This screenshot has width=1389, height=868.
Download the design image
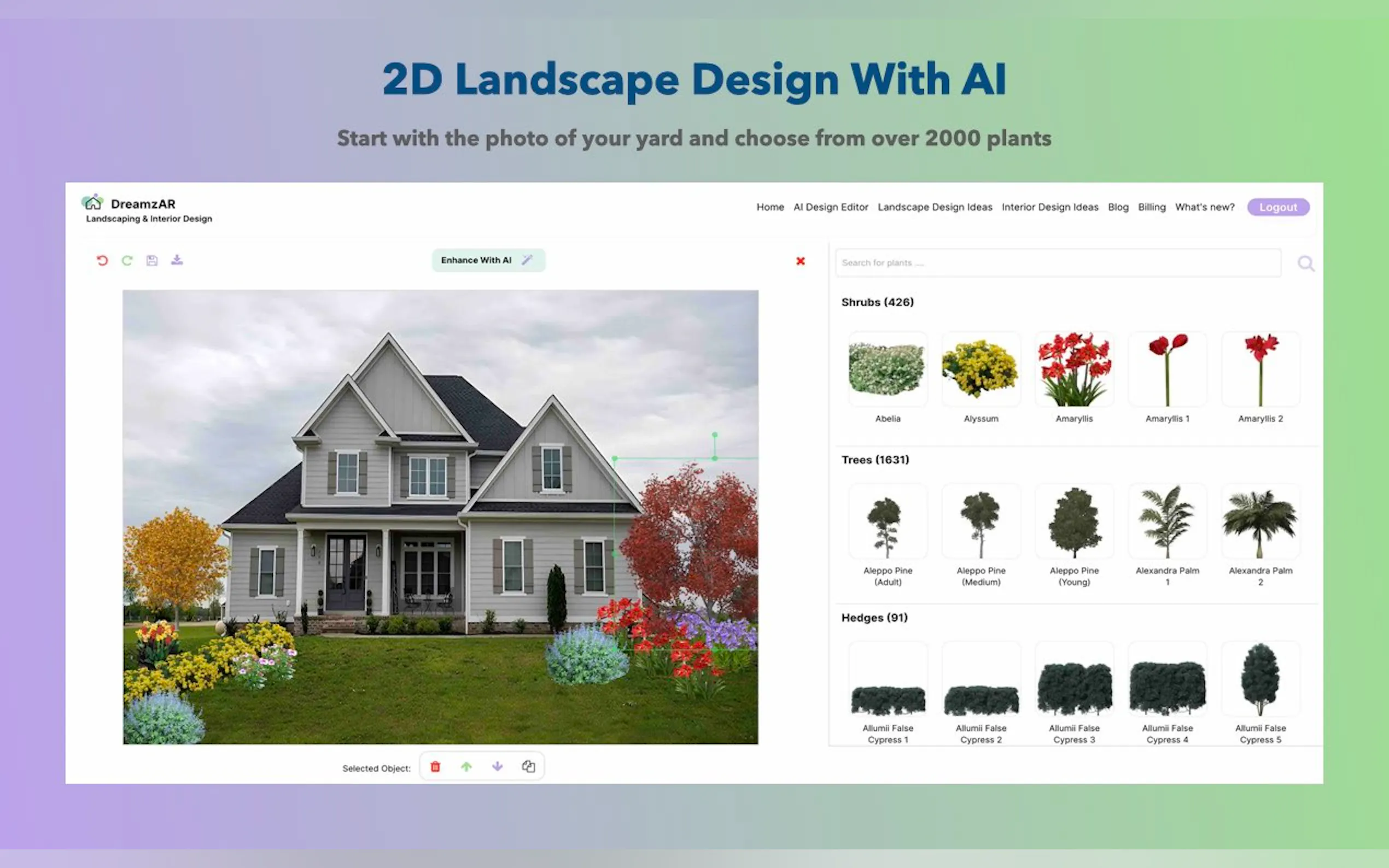point(177,260)
